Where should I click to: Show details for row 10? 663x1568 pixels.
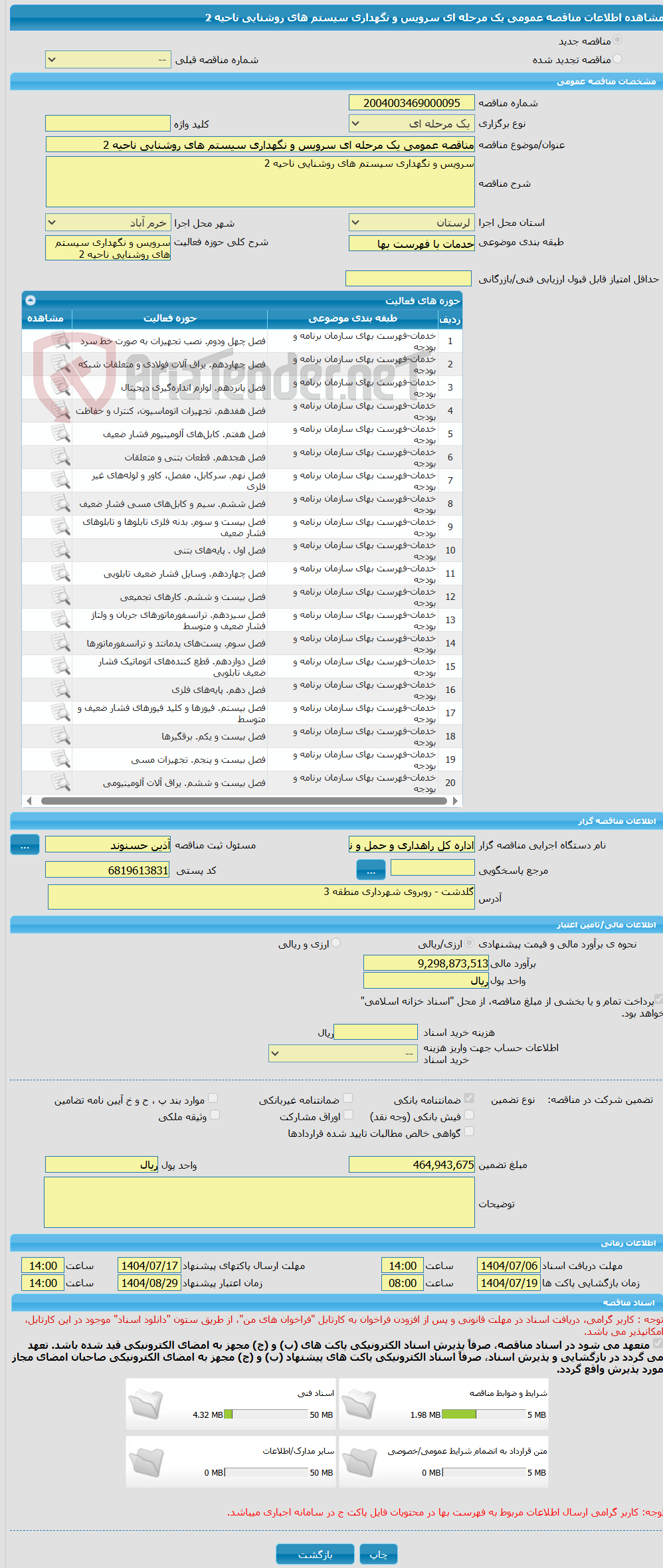pyautogui.click(x=60, y=550)
